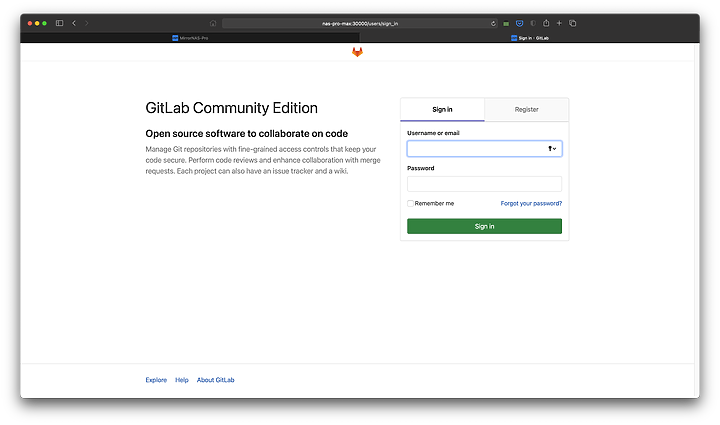Screen dimensions: 720x425
Task: Select the Sign in · GitLab browser tab
Action: tap(530, 38)
